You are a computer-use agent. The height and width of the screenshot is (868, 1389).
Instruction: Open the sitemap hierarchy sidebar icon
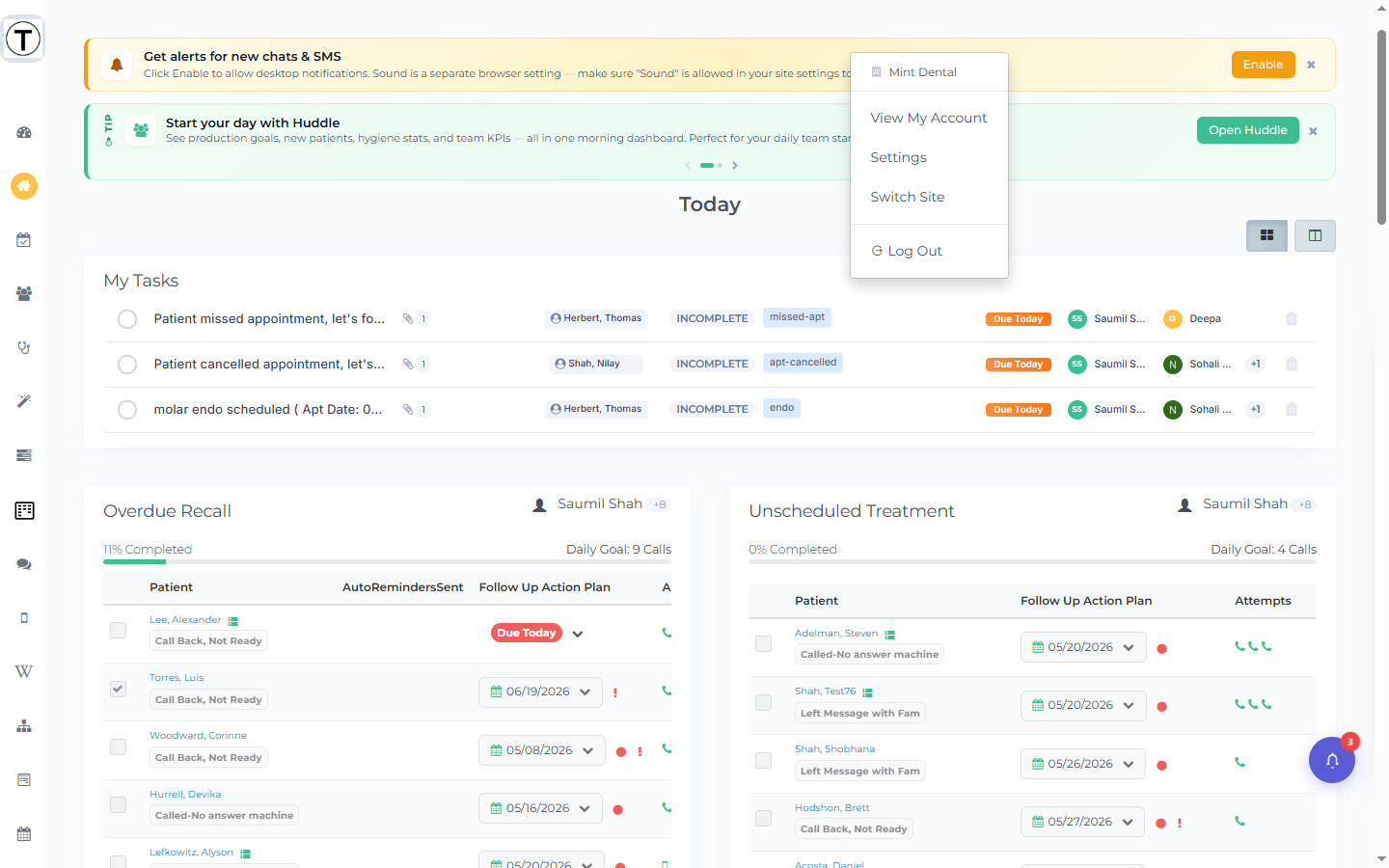(24, 726)
